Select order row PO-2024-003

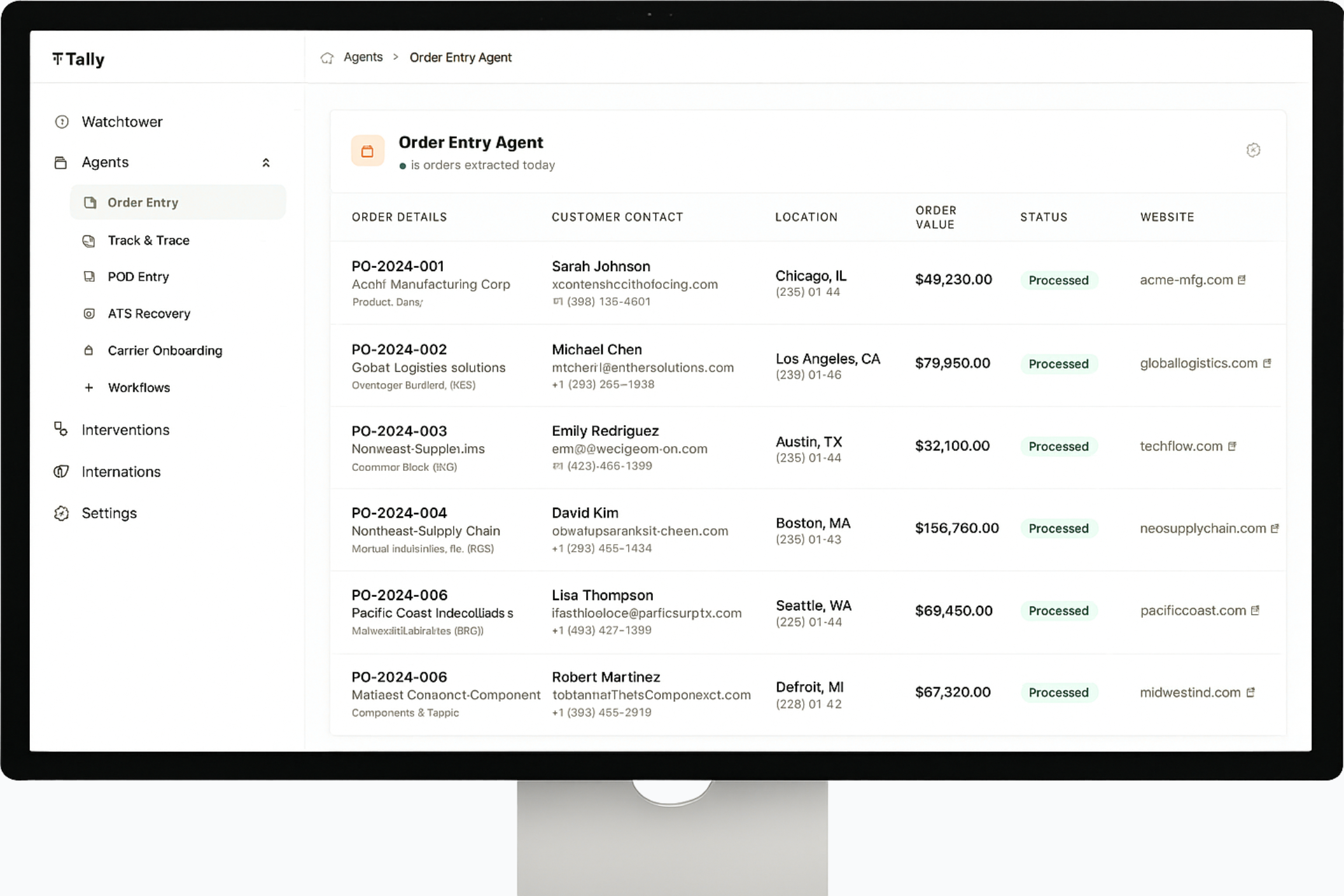pos(400,431)
